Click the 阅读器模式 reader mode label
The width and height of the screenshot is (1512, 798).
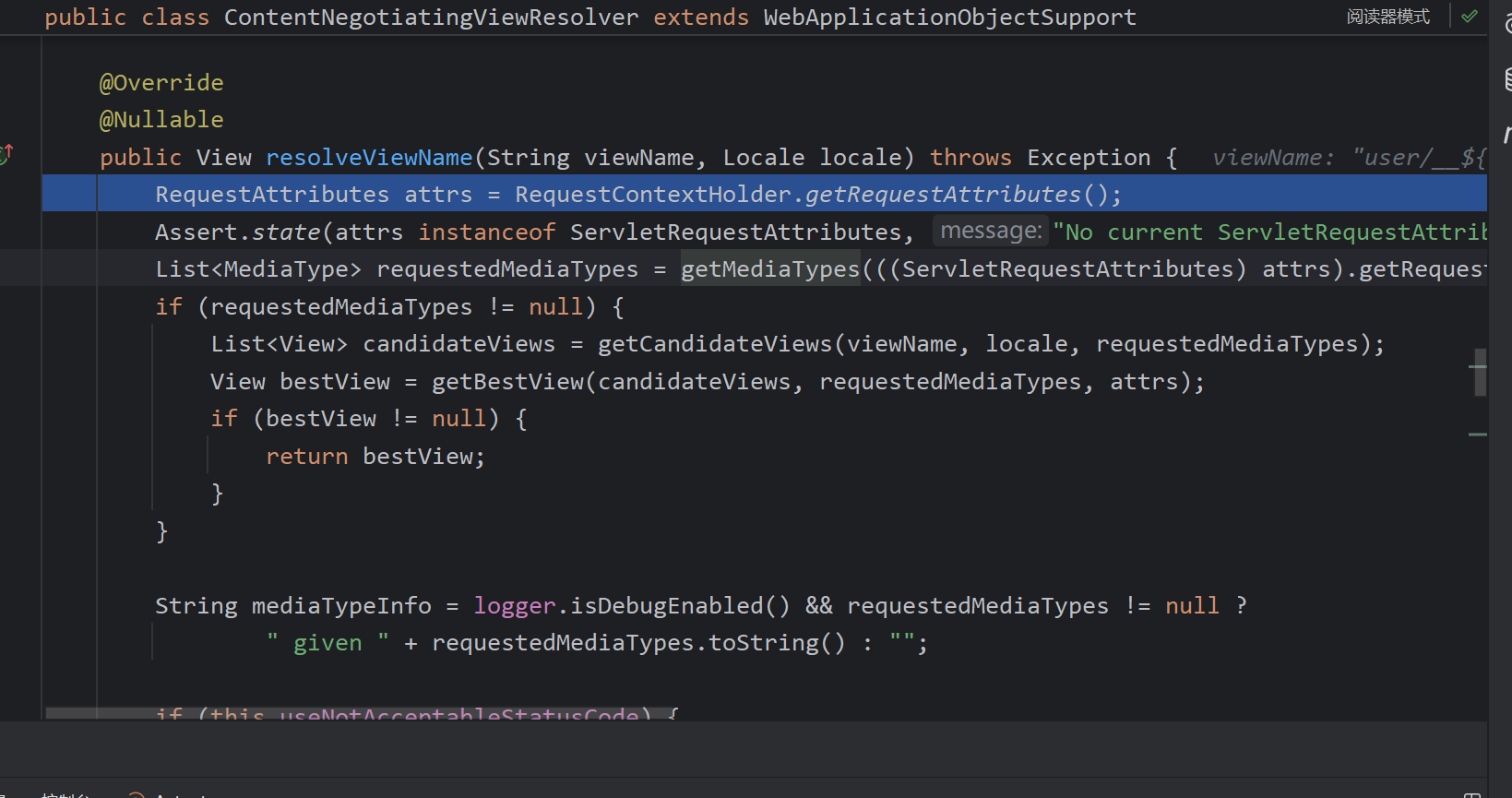pyautogui.click(x=1388, y=17)
